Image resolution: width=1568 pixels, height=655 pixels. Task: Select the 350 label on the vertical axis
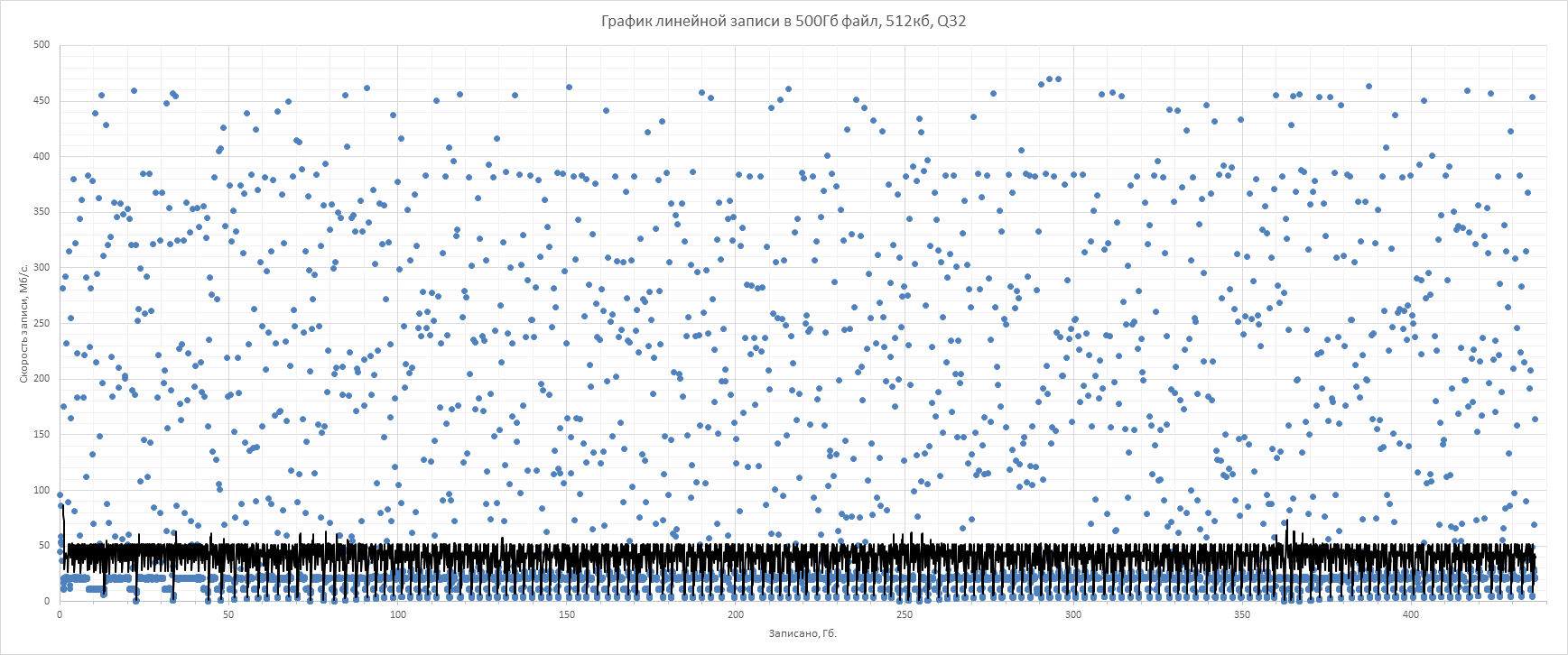coord(42,212)
